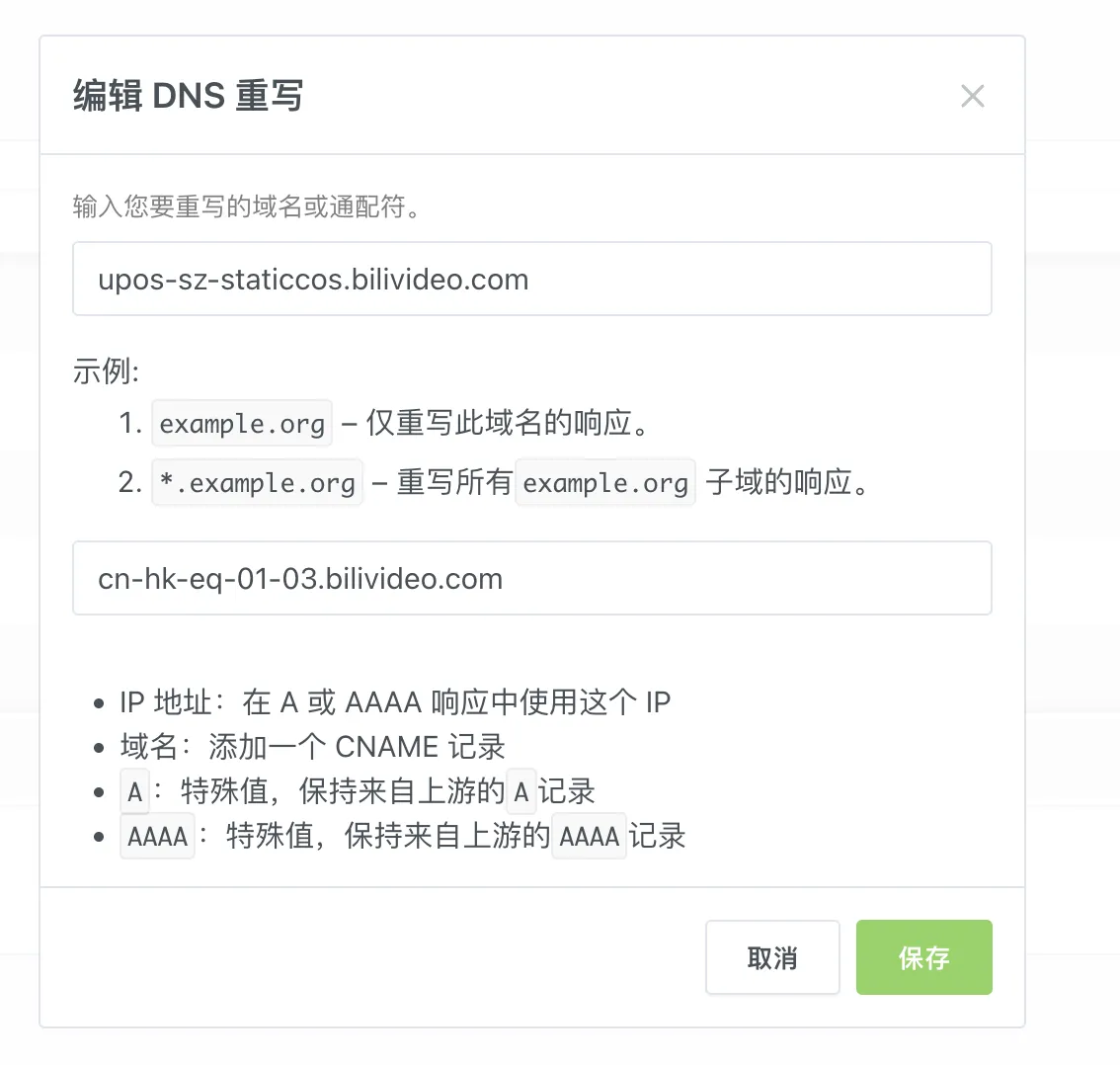Click the AAAA code tag starting the bullet

(157, 836)
